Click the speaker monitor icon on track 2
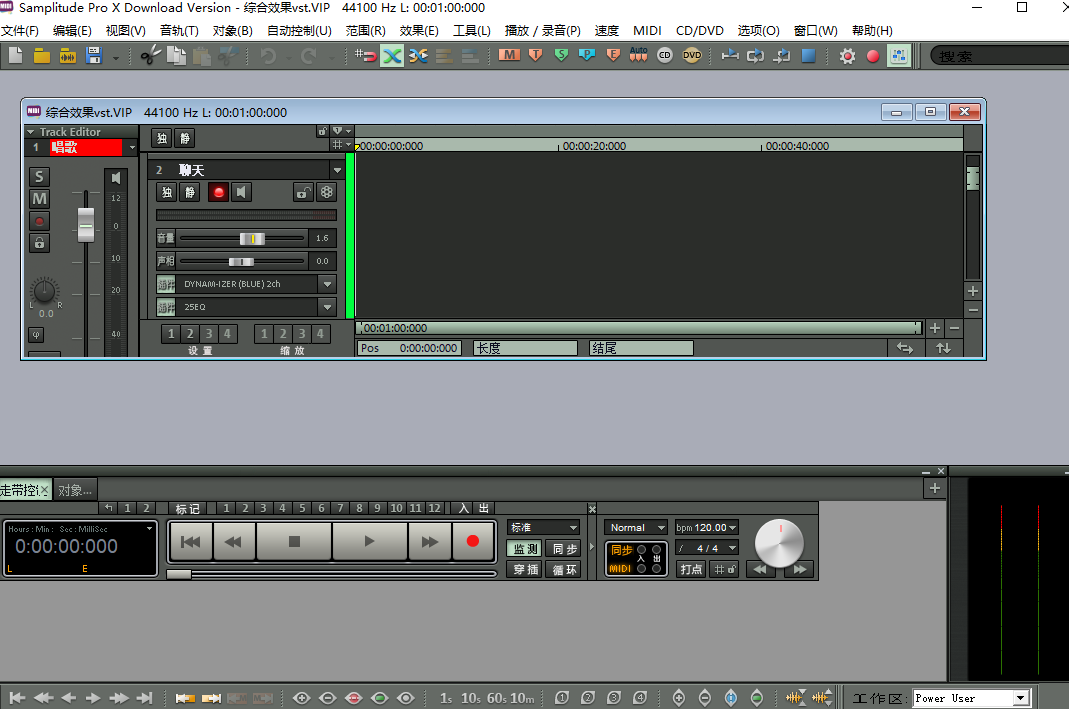Screen dimensions: 1069x709 point(241,192)
